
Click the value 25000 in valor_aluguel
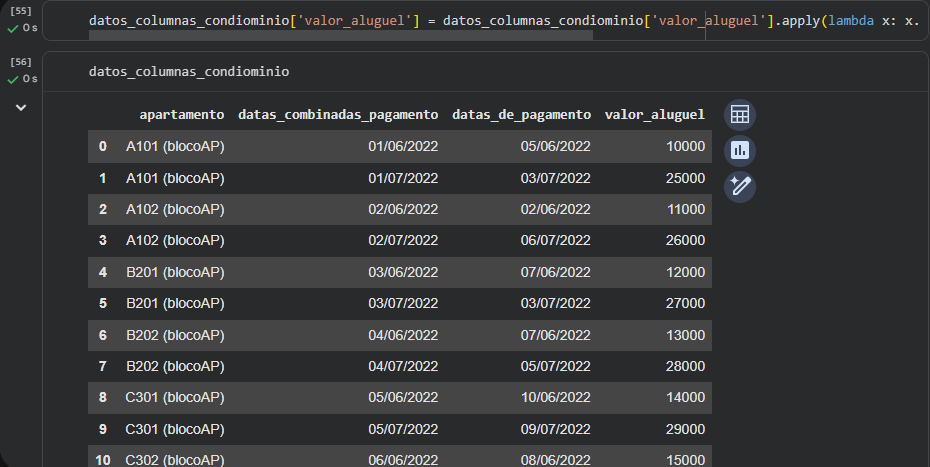click(685, 178)
